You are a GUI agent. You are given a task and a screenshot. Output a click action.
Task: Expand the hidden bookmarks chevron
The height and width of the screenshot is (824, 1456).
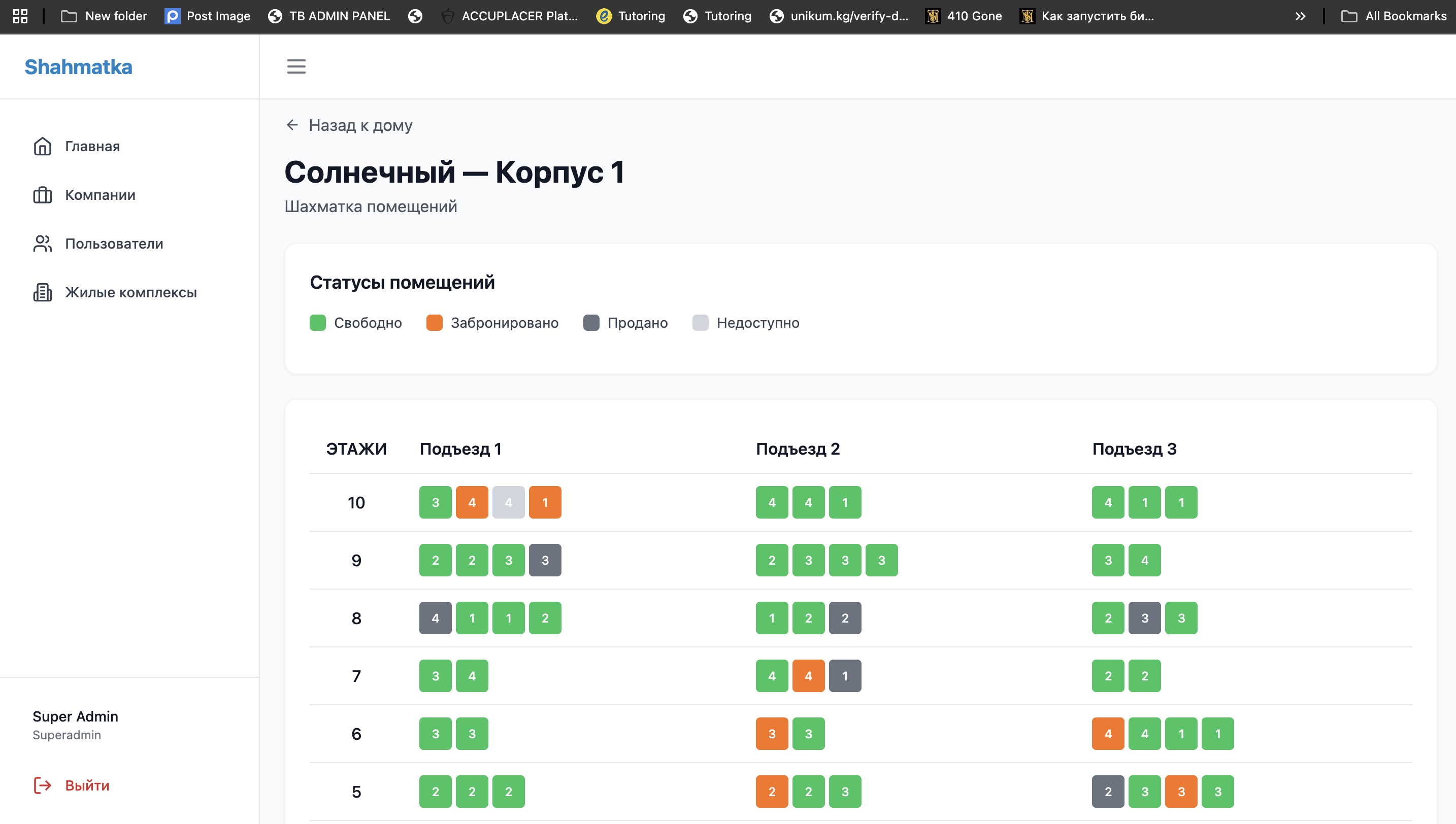point(1300,16)
